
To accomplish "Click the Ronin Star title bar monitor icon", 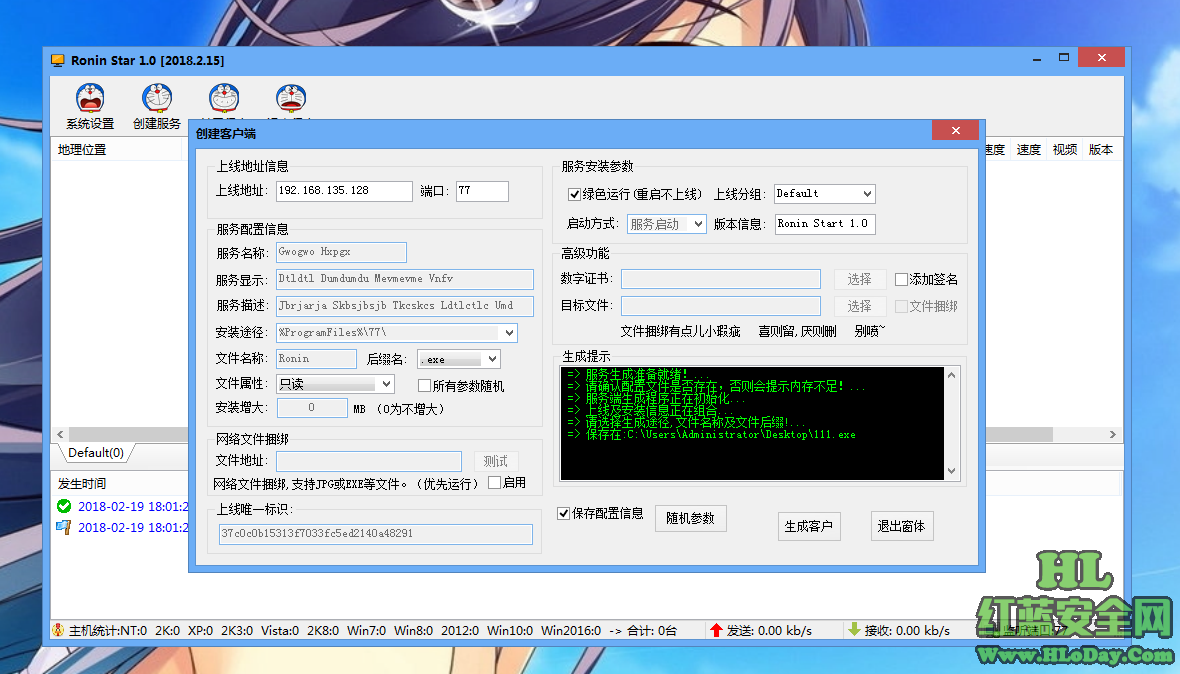I will click(58, 60).
